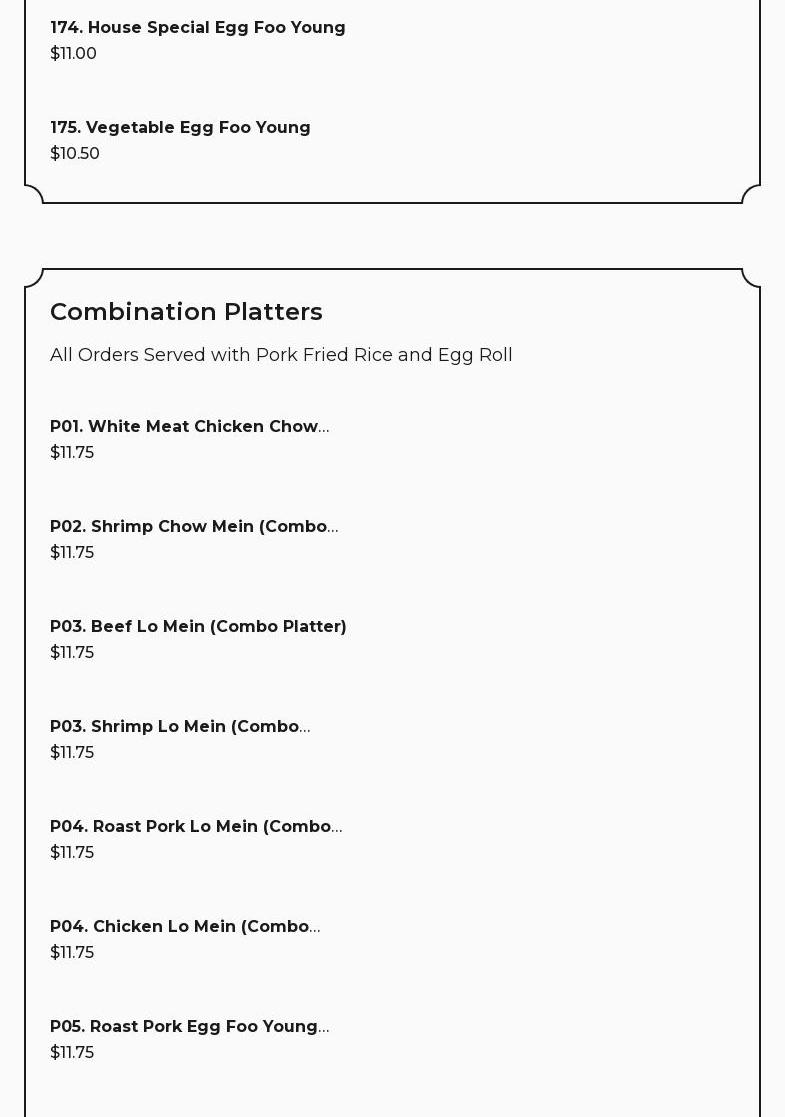Click the Combination Platters section heading
The width and height of the screenshot is (785, 1117).
point(186,312)
